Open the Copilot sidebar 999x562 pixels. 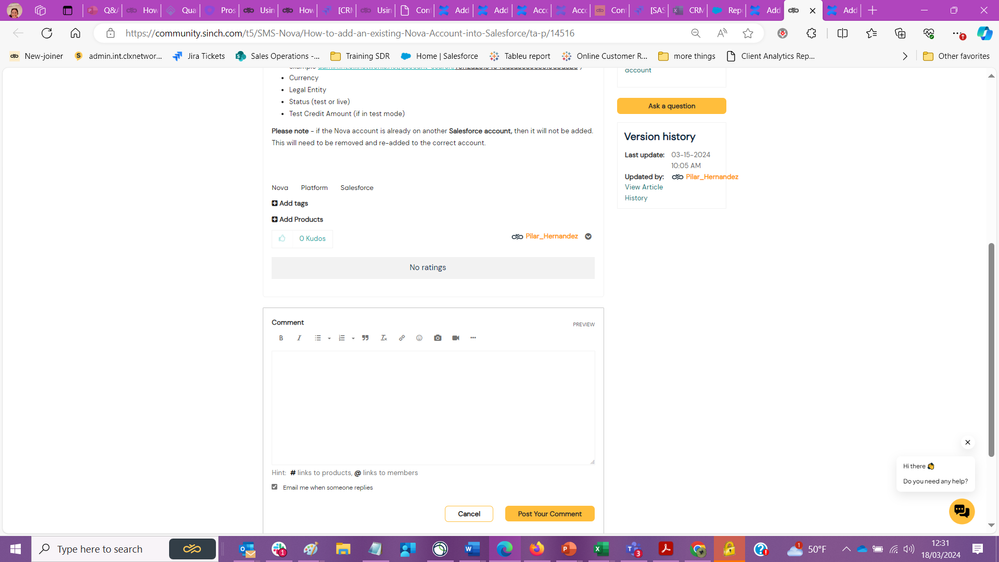tap(984, 33)
